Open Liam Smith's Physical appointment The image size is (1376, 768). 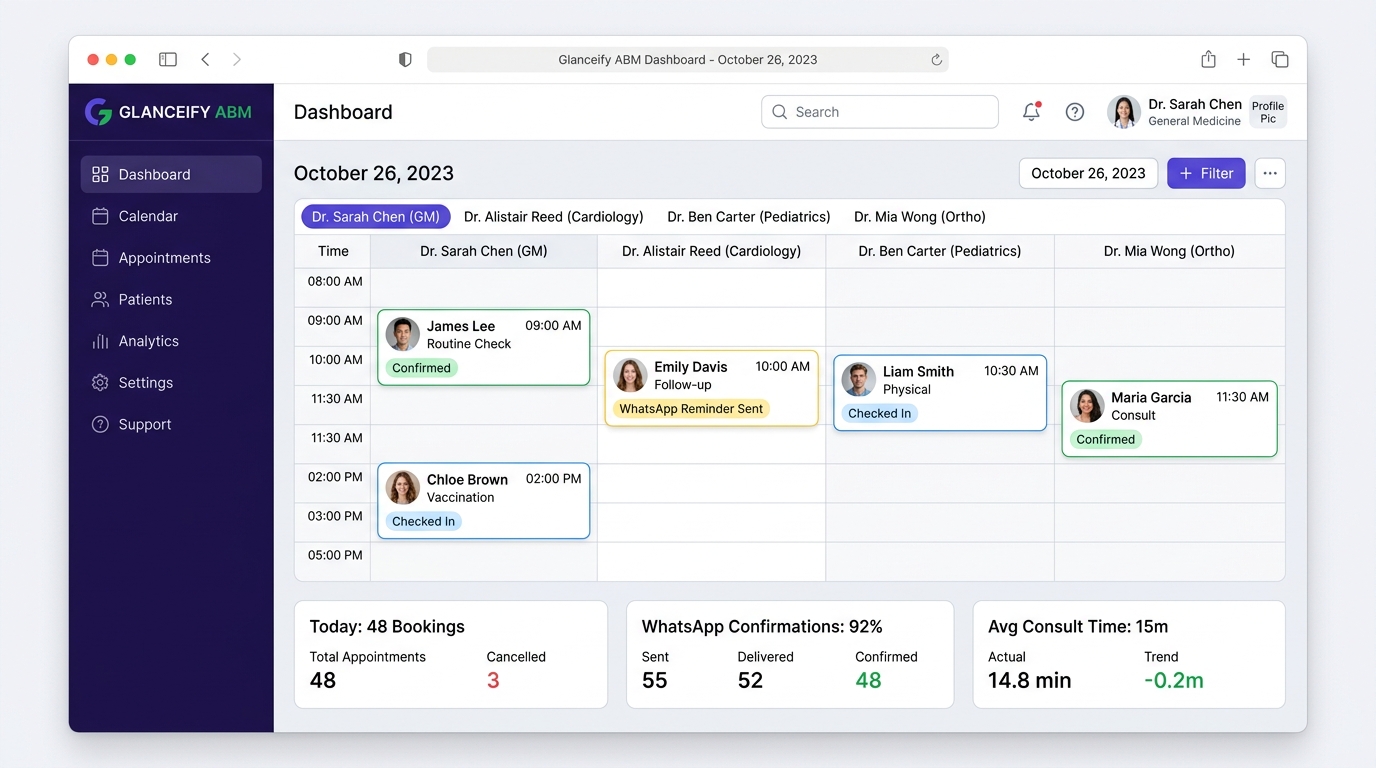[x=940, y=393]
